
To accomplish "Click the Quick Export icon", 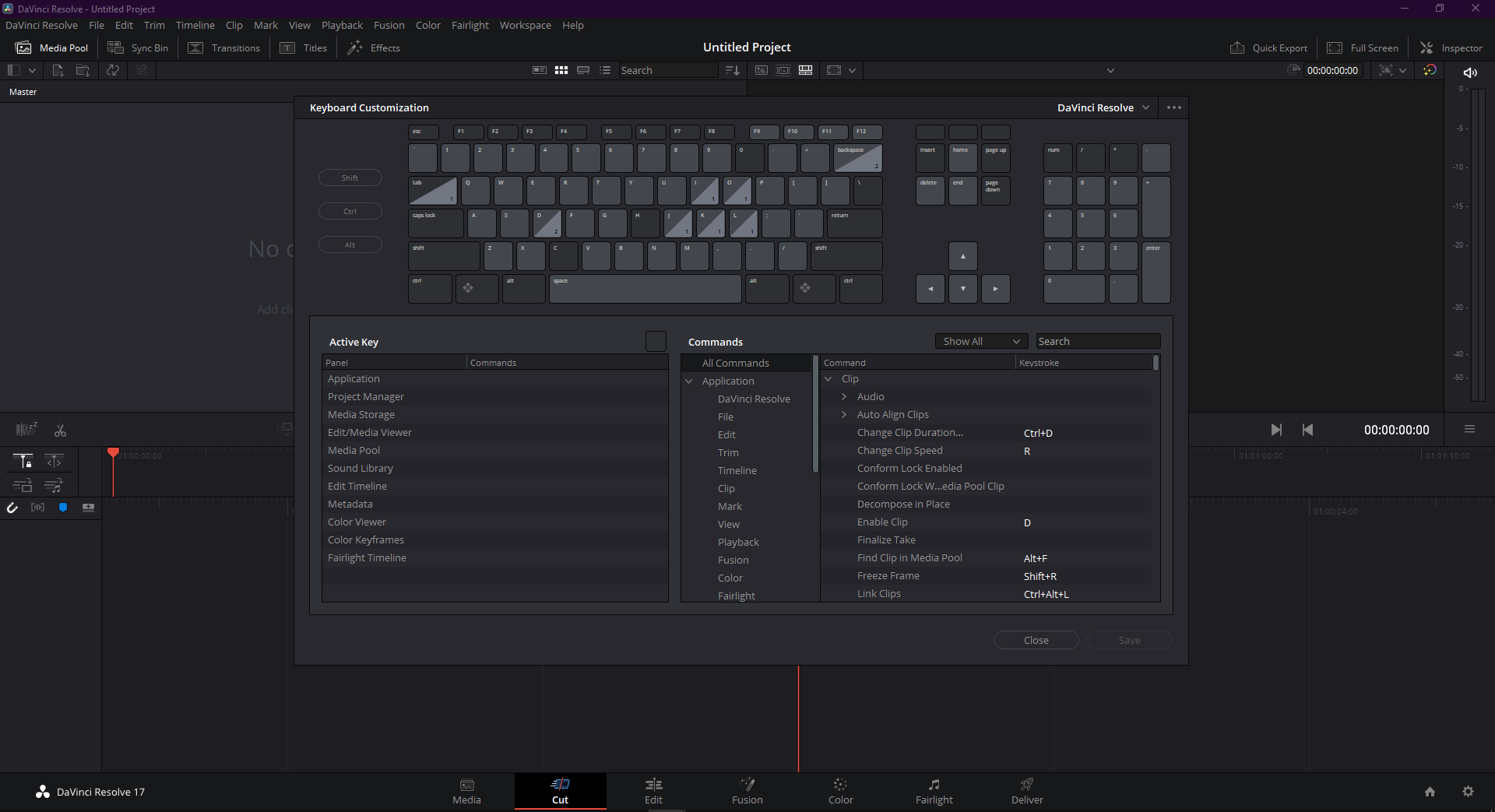I will pos(1237,47).
